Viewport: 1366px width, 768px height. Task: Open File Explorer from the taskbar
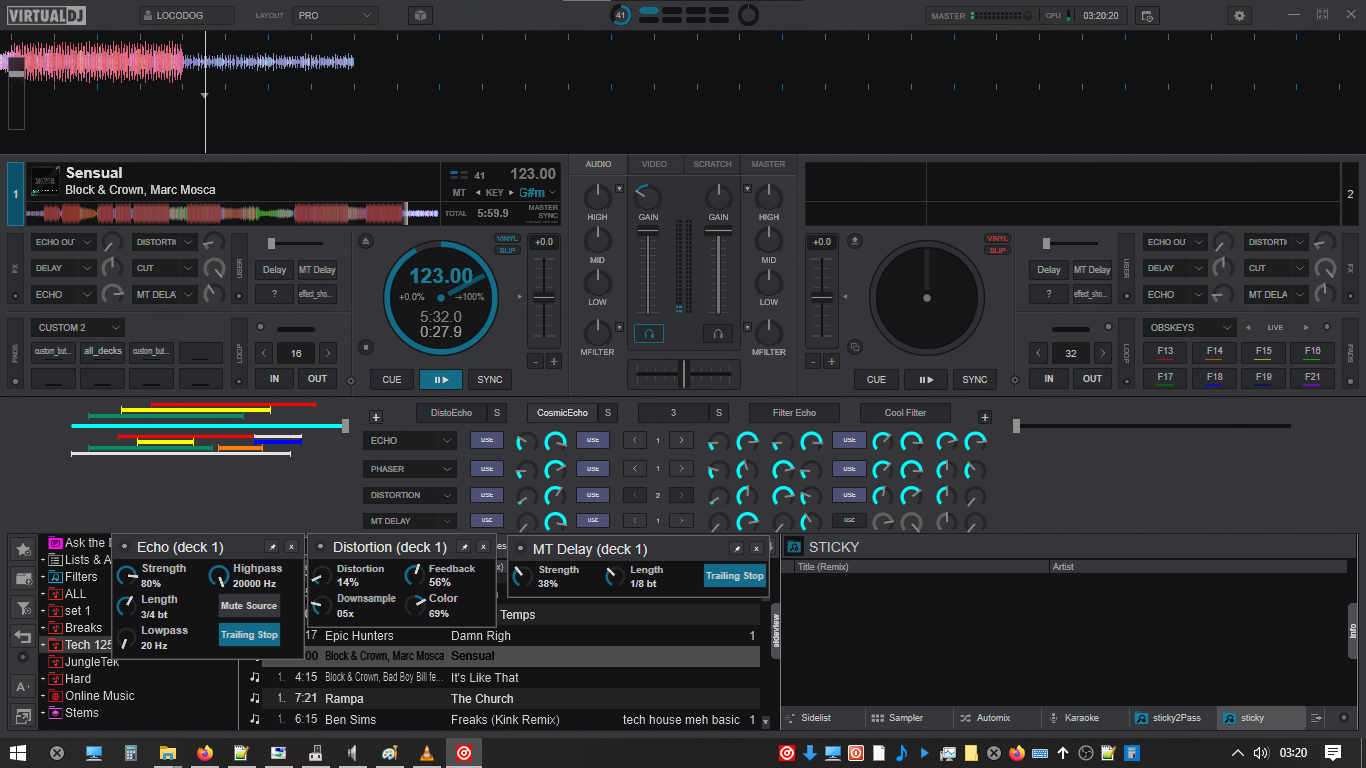168,753
